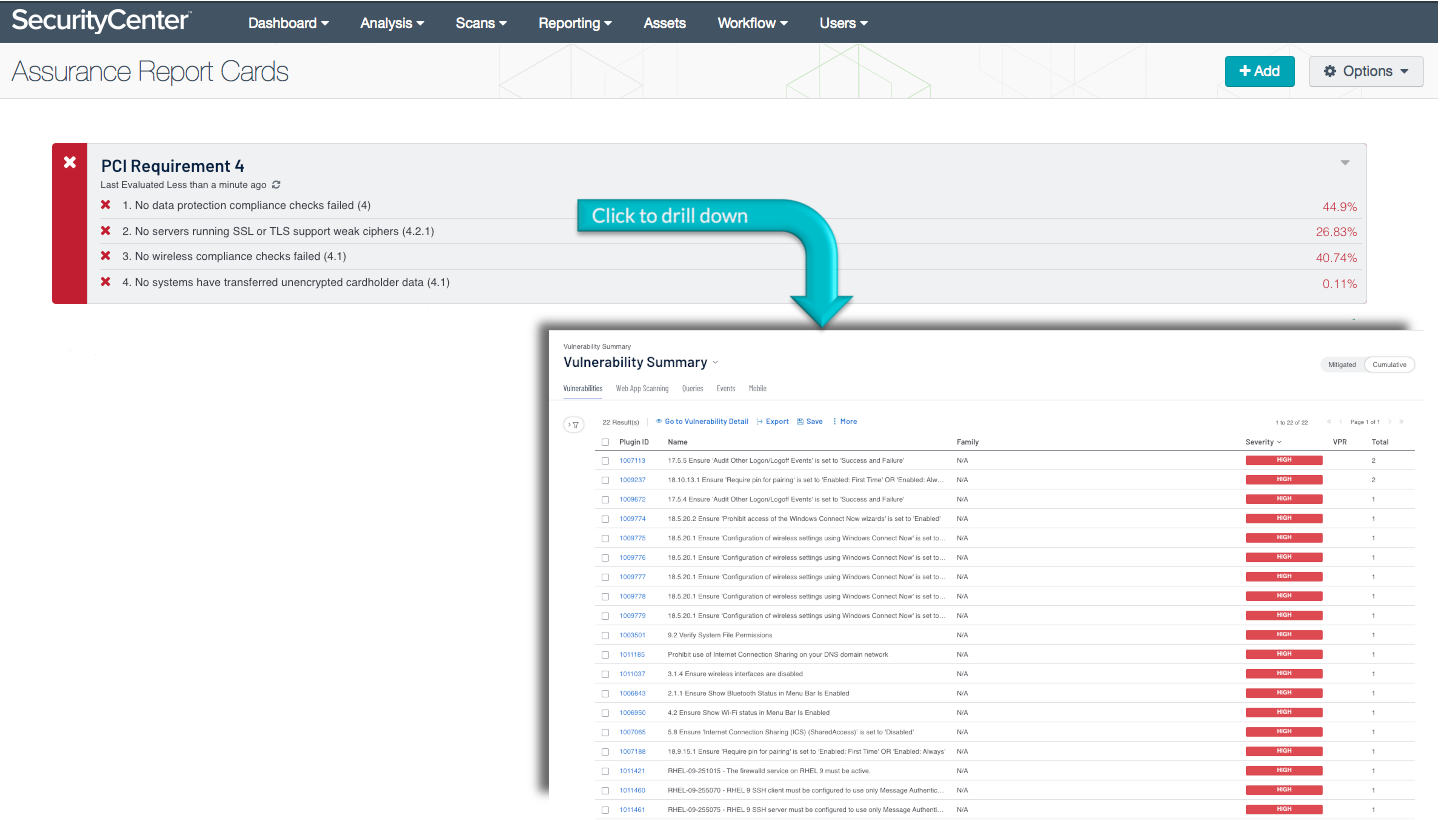Image resolution: width=1440 pixels, height=820 pixels.
Task: Open plugin ID link 1009775
Action: pos(632,538)
